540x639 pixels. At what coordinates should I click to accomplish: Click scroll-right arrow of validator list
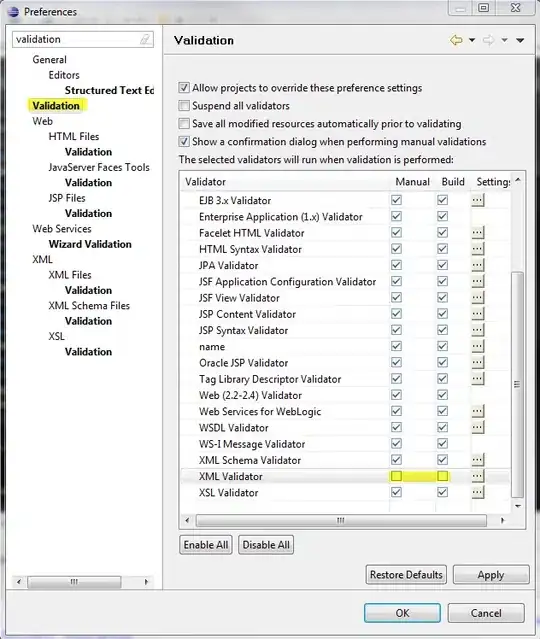click(x=502, y=520)
